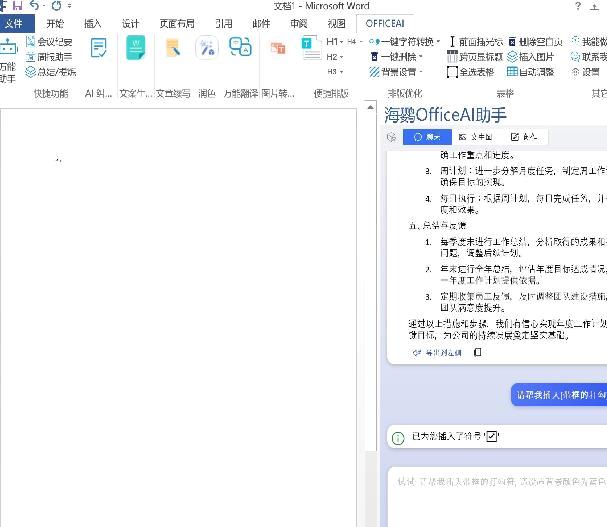Click the 便捷排版 document layout icon
The image size is (607, 527).
point(311,48)
